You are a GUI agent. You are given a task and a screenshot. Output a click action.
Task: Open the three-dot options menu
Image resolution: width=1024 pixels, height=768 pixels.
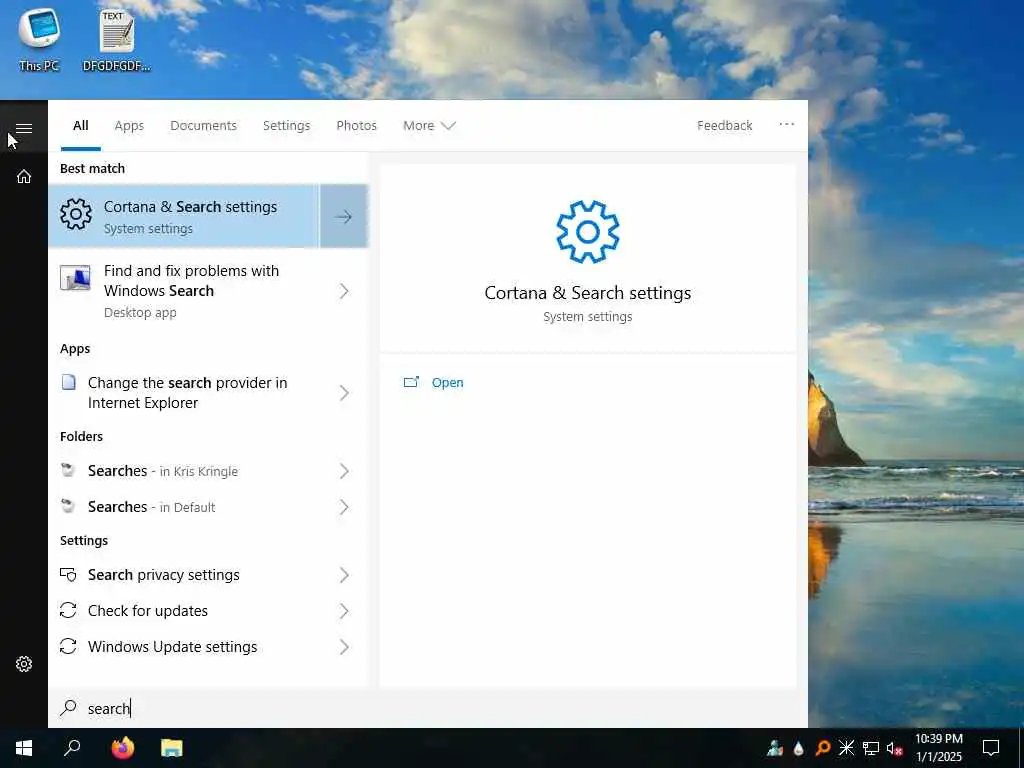[786, 124]
